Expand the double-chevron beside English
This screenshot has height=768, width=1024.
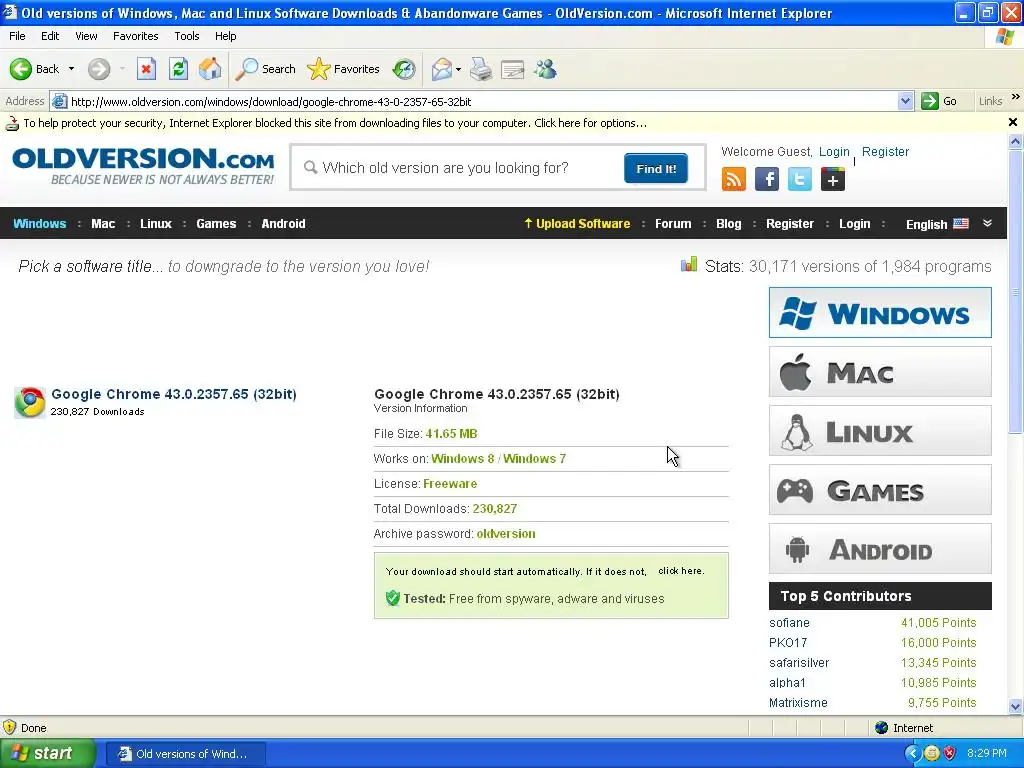click(x=987, y=223)
